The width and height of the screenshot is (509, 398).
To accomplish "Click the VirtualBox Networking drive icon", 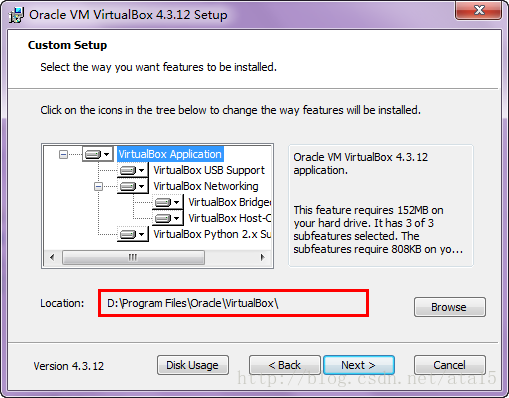I will [132, 186].
